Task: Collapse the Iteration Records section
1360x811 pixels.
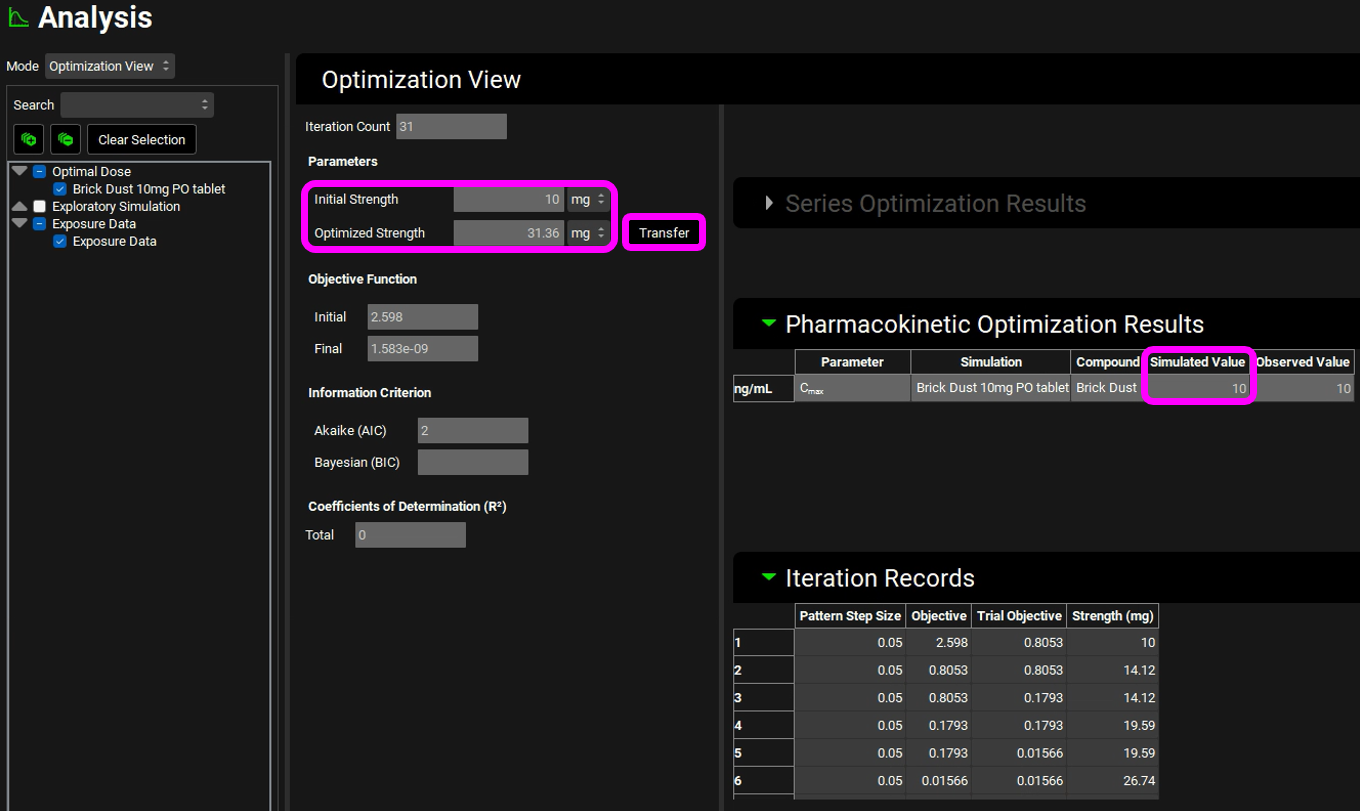Action: coord(768,578)
